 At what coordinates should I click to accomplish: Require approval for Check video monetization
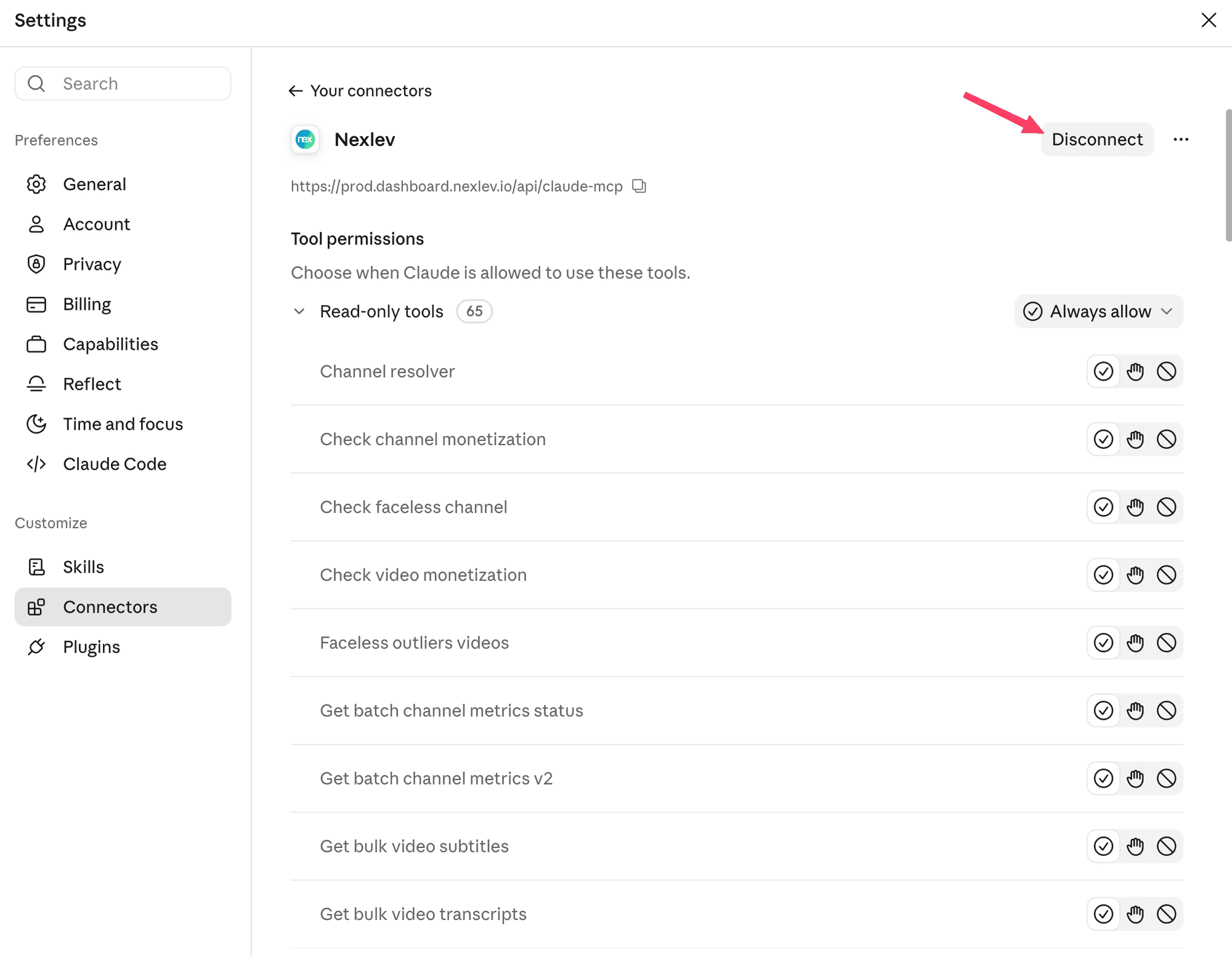1135,575
